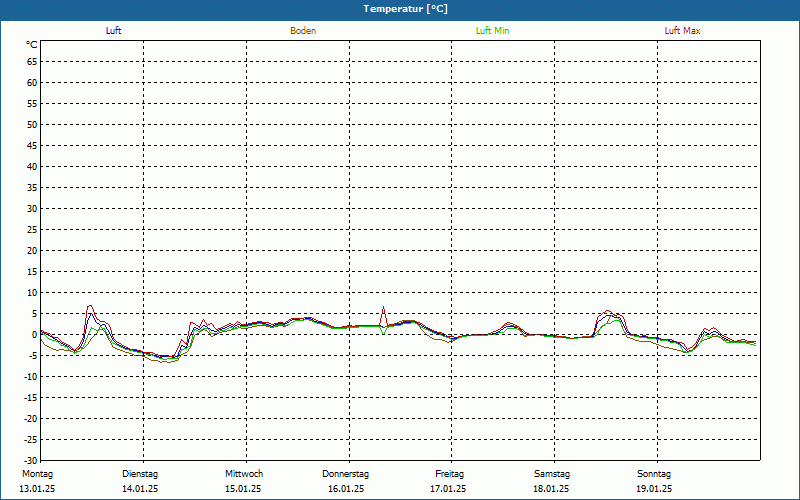Click the red Luft Max spike on Thursday
Image resolution: width=800 pixels, height=500 pixels.
click(x=383, y=307)
